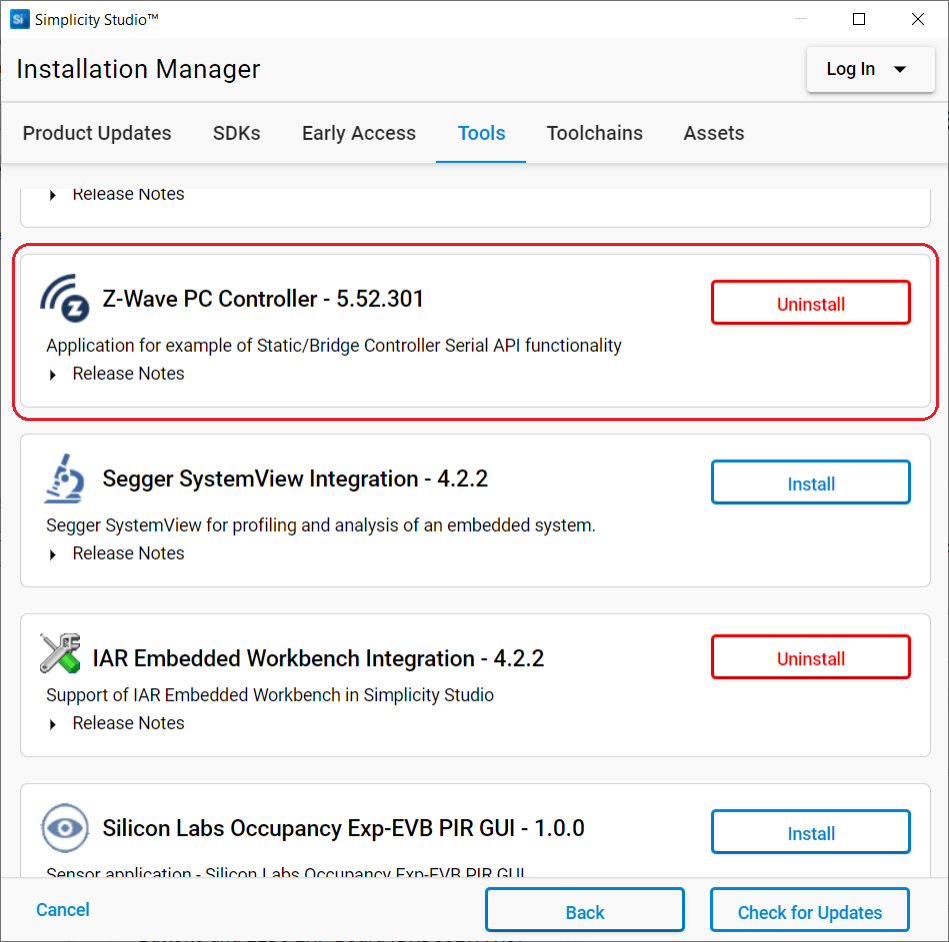View the Assets tab
The image size is (949, 942).
[713, 132]
